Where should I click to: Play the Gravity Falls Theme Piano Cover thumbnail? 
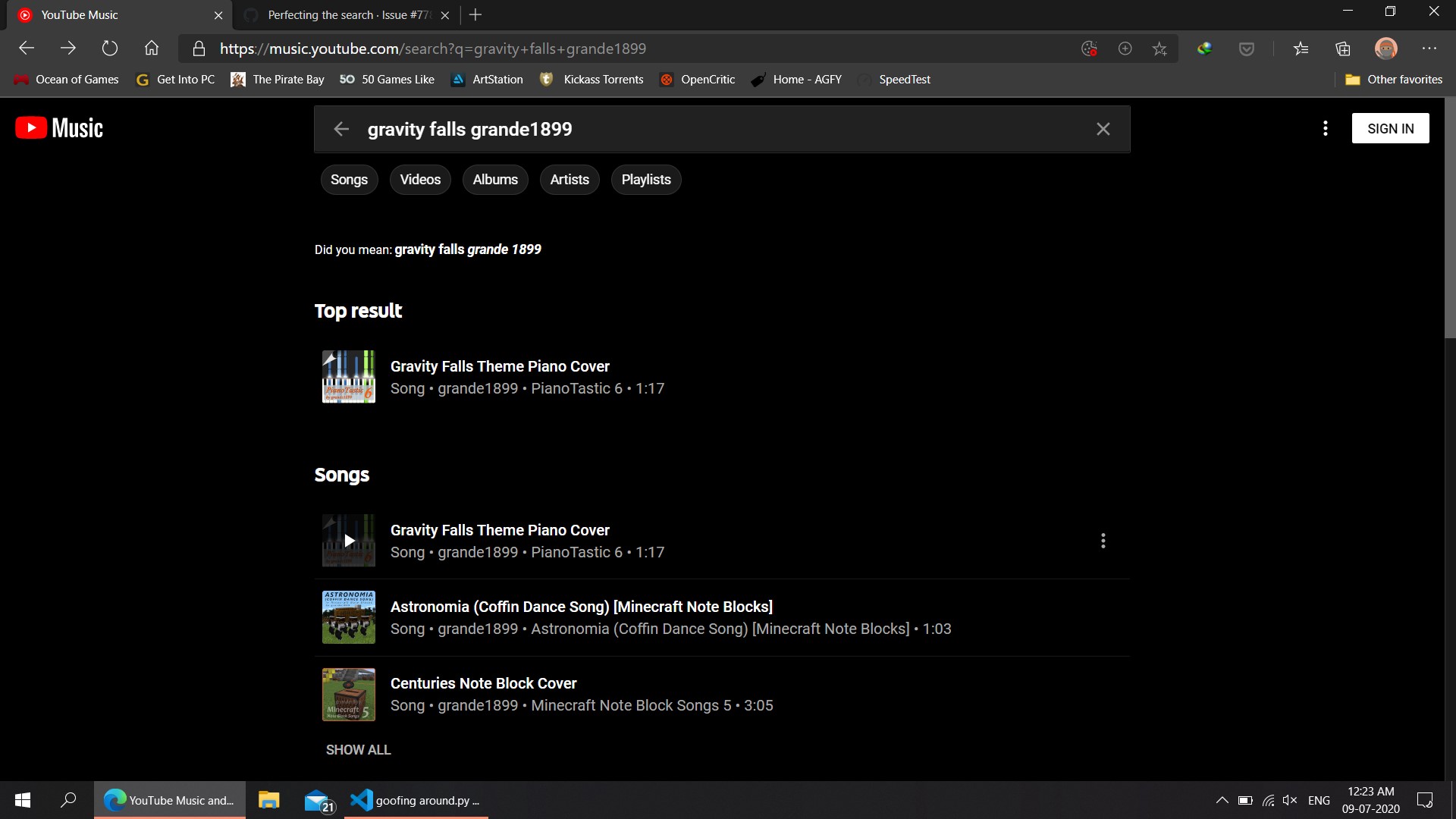coord(348,541)
